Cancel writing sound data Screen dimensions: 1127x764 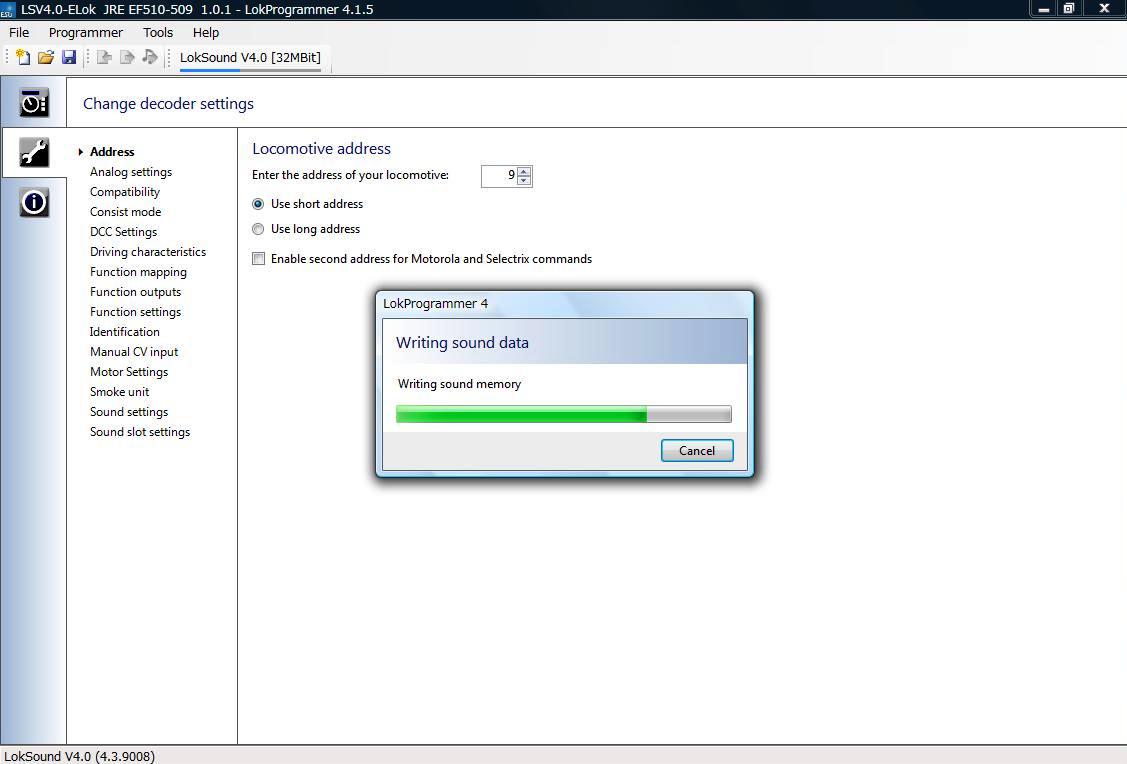click(697, 451)
